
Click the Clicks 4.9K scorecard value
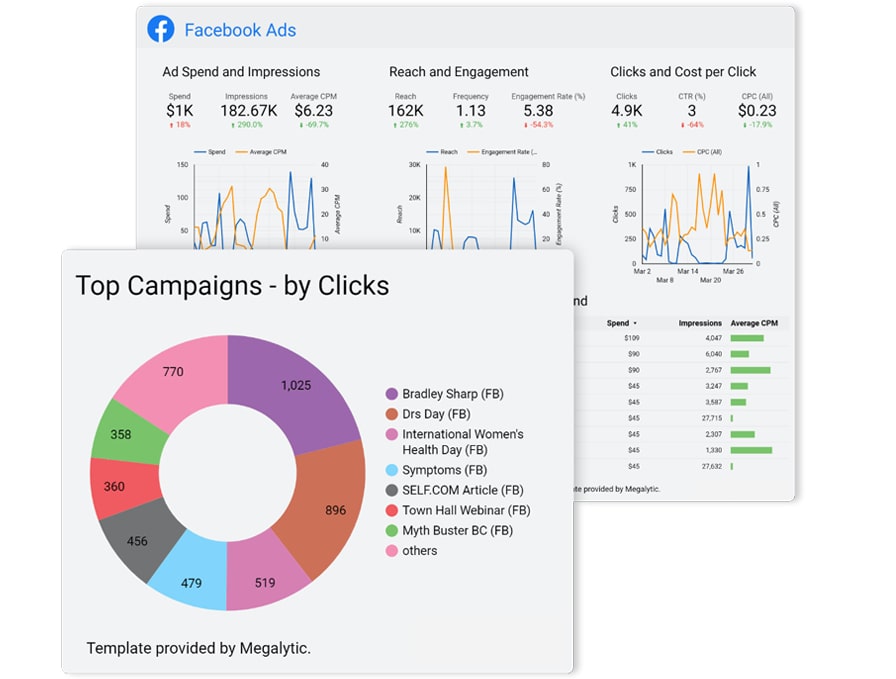click(x=626, y=110)
